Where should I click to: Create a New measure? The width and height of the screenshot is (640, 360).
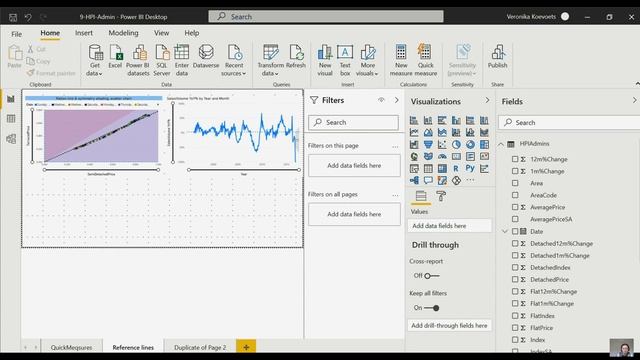coord(401,60)
